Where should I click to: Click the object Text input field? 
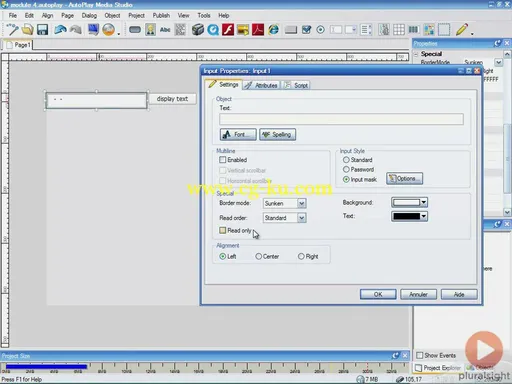341,119
